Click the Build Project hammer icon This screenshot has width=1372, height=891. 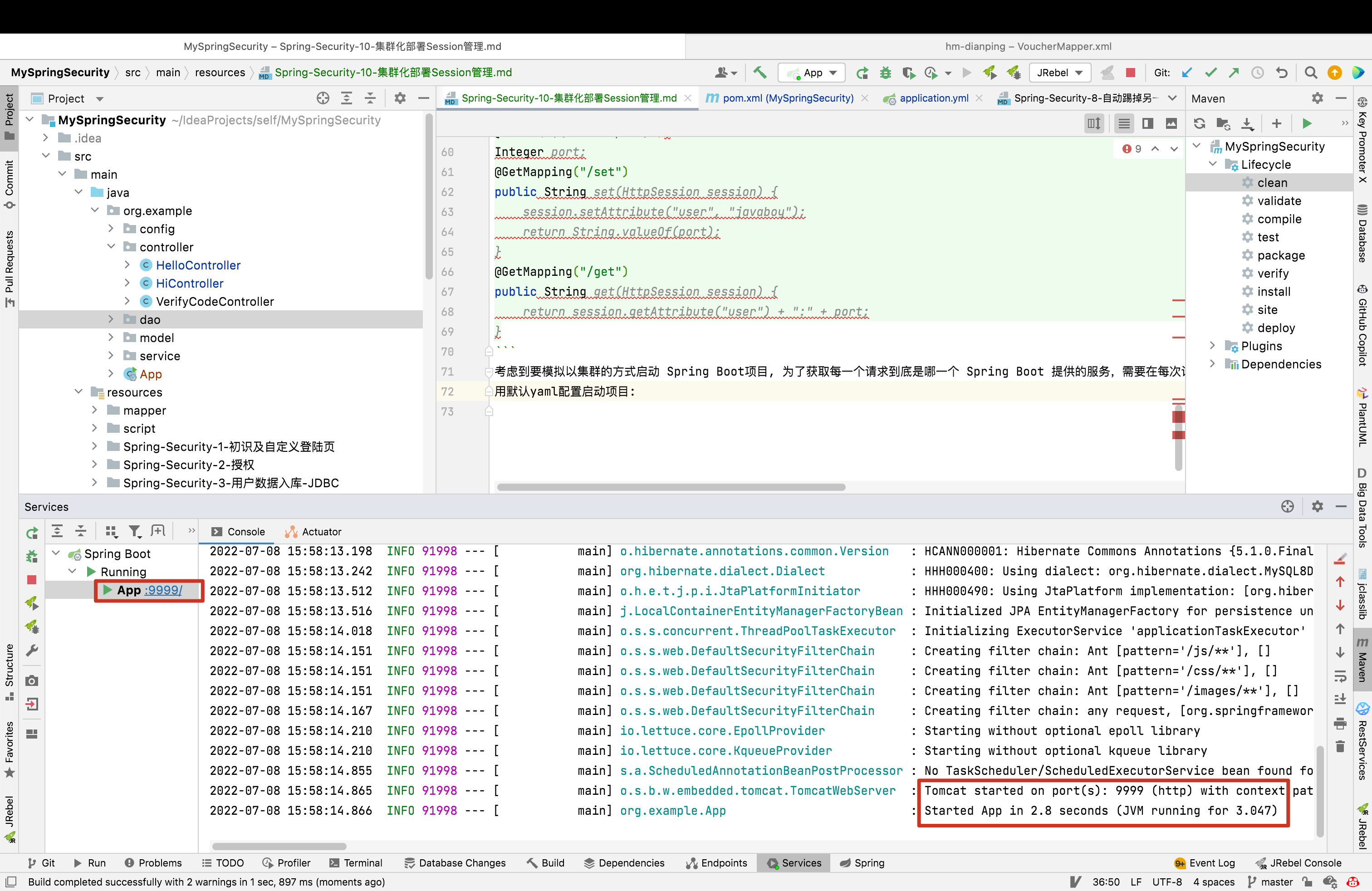pyautogui.click(x=760, y=73)
